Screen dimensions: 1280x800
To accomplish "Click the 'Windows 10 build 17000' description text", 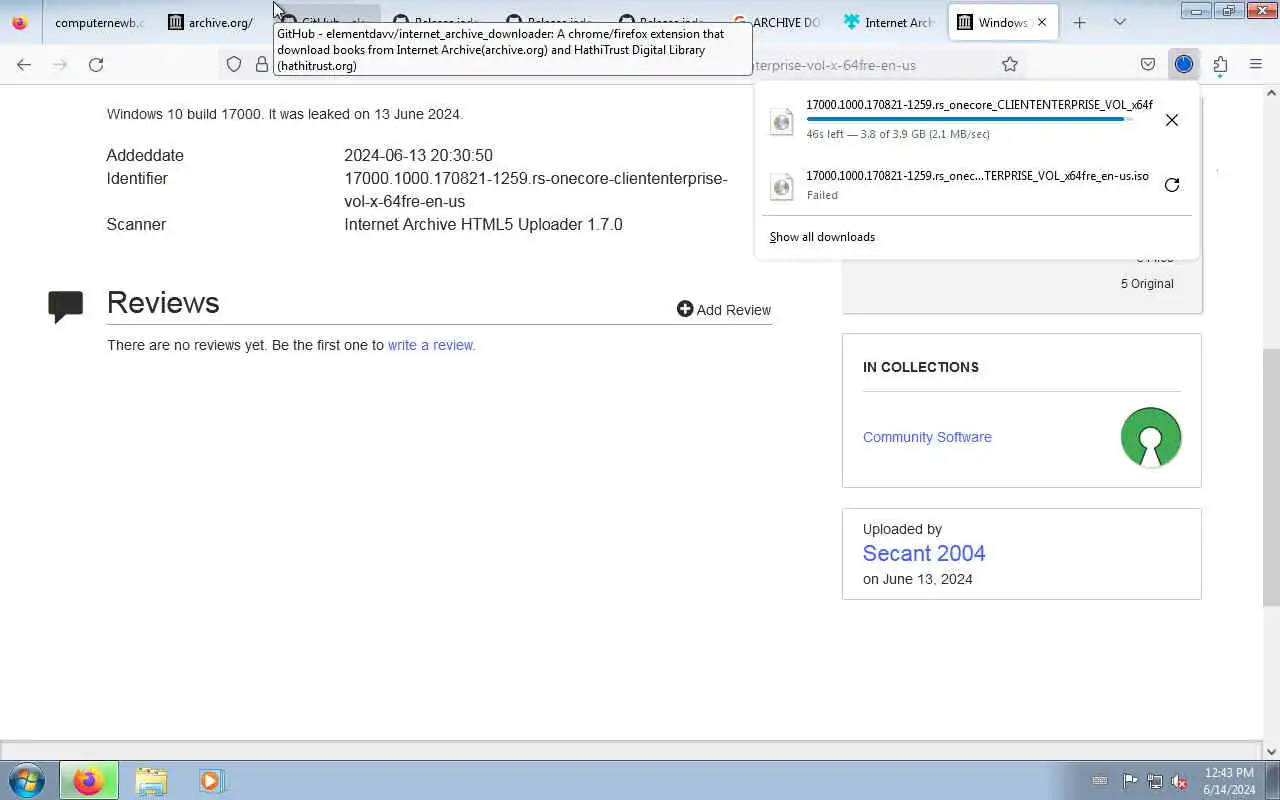I will [x=285, y=114].
